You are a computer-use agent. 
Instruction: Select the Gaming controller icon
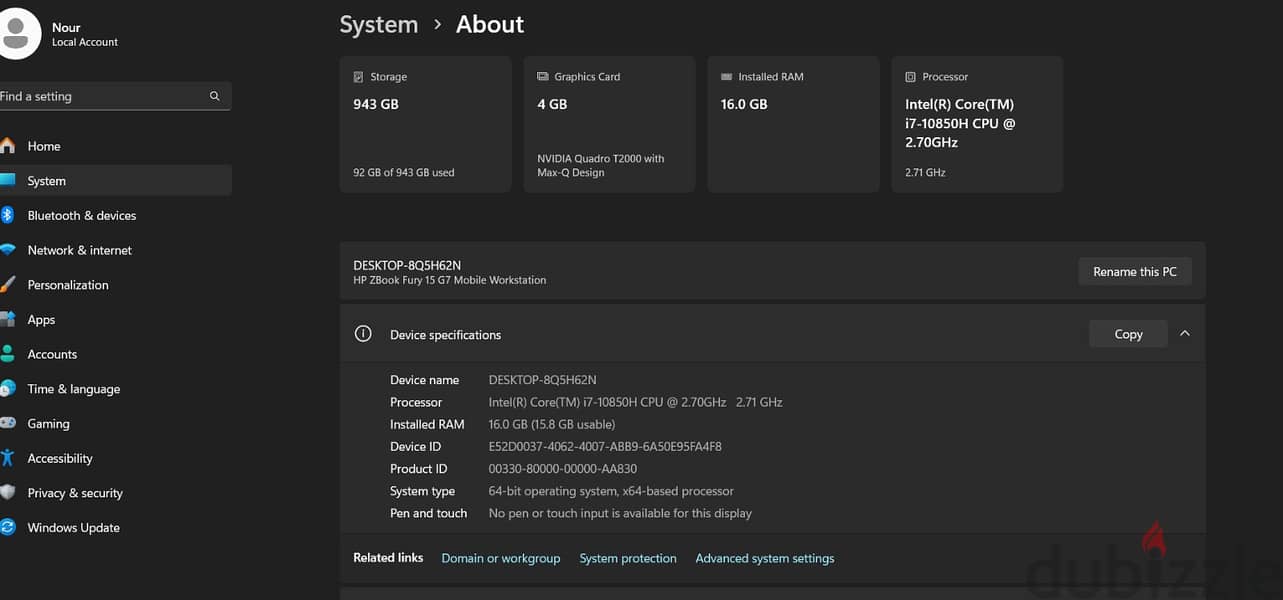pyautogui.click(x=8, y=423)
